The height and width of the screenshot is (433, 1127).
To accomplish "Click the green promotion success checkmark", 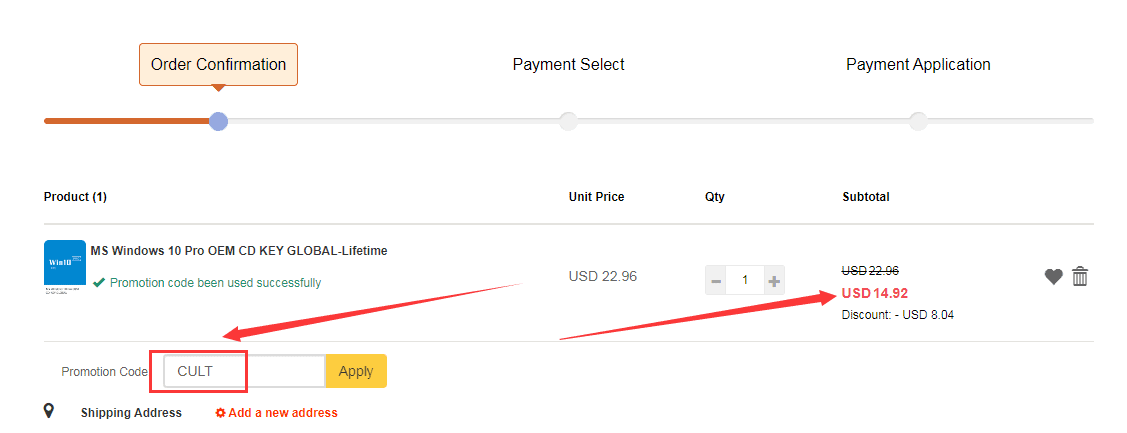I will [x=99, y=283].
